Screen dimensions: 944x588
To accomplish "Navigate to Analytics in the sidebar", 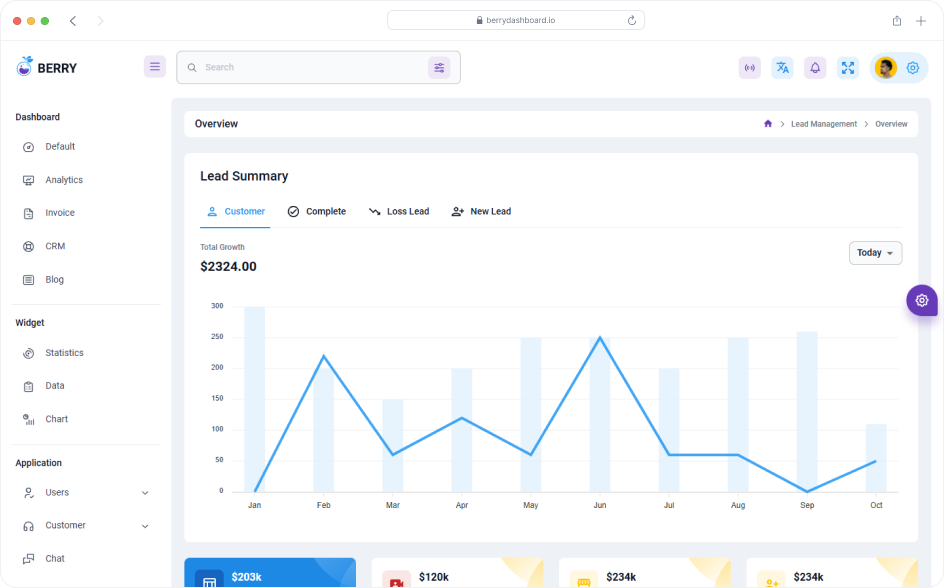I will pos(64,179).
